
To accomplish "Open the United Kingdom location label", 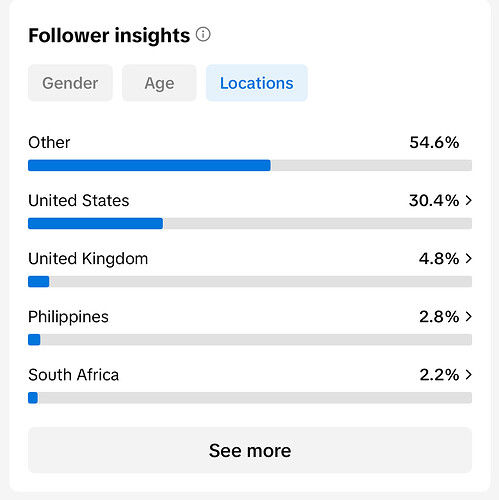I will [88, 259].
